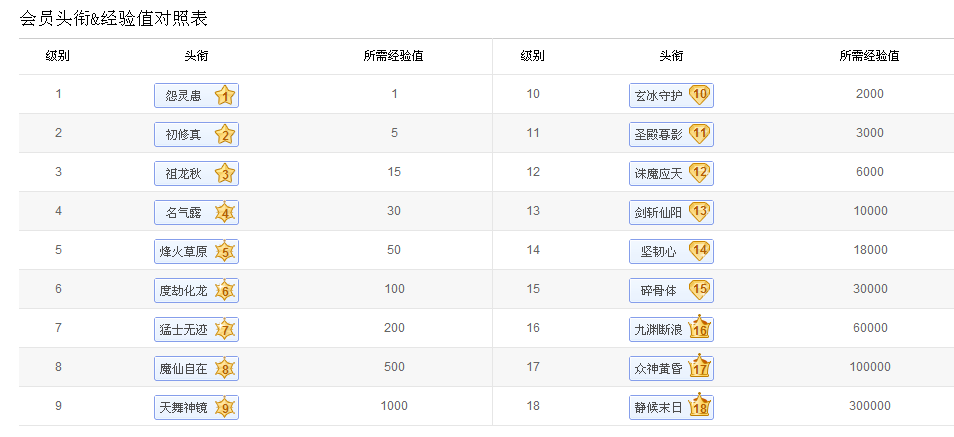Click the level 3 star icon beside 祖龙秋
The width and height of the screenshot is (954, 437).
coord(225,174)
